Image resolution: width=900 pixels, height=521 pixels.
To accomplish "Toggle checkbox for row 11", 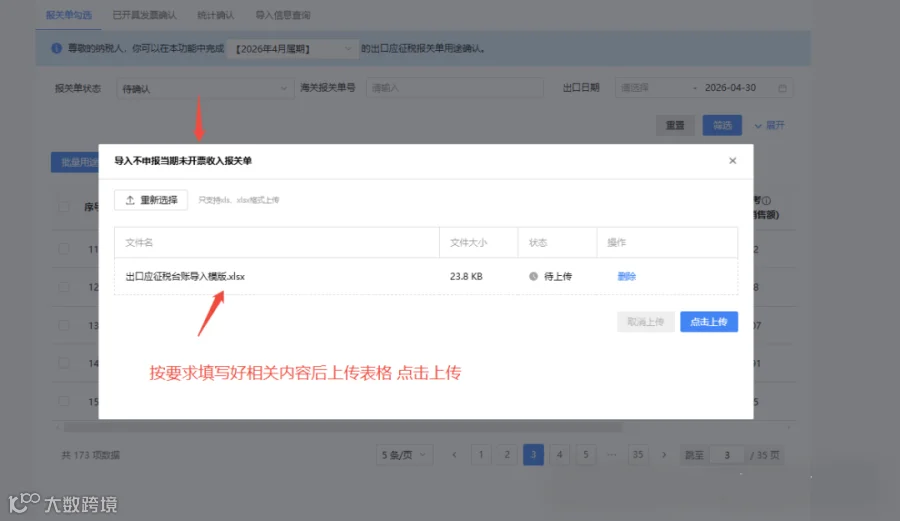I will click(x=64, y=248).
